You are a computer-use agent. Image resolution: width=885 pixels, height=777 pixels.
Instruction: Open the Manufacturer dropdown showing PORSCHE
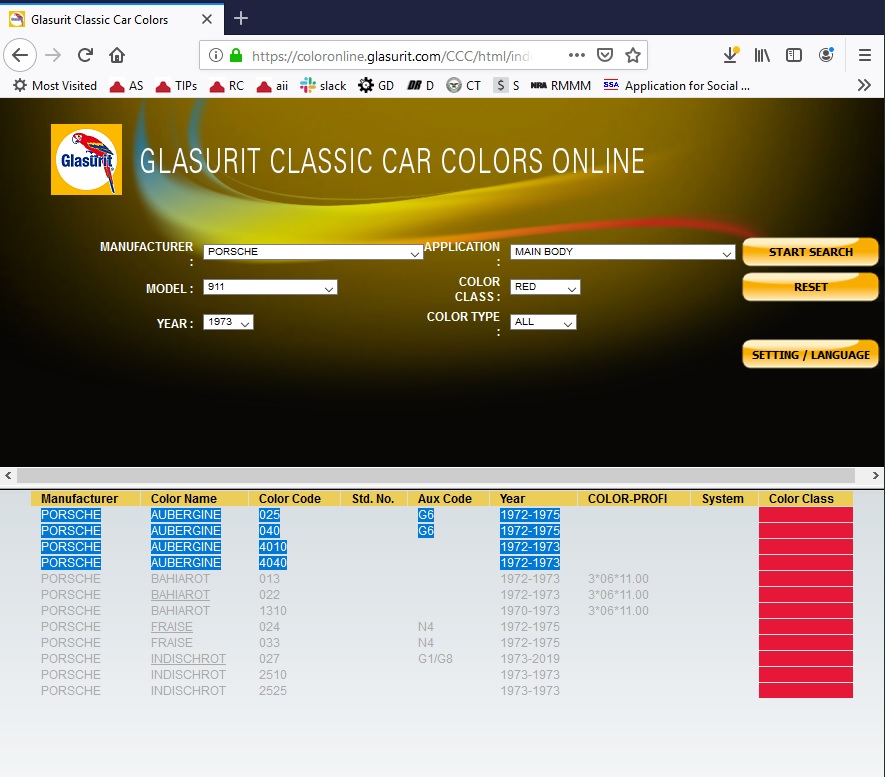(x=313, y=252)
